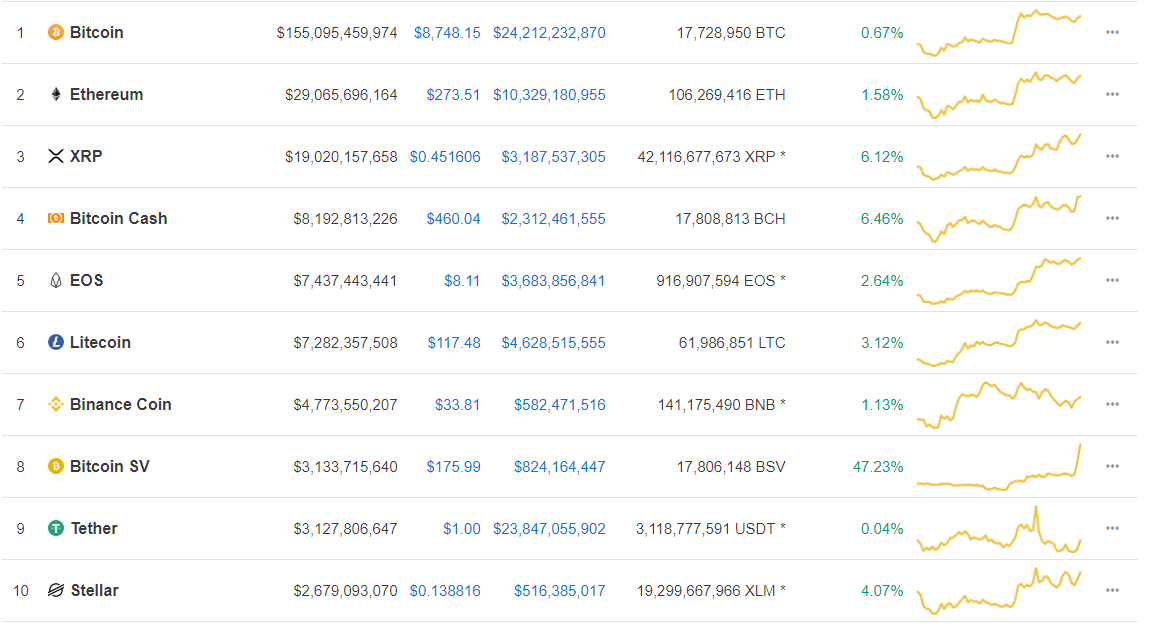Open the more options menu for Litecoin

click(x=1112, y=342)
